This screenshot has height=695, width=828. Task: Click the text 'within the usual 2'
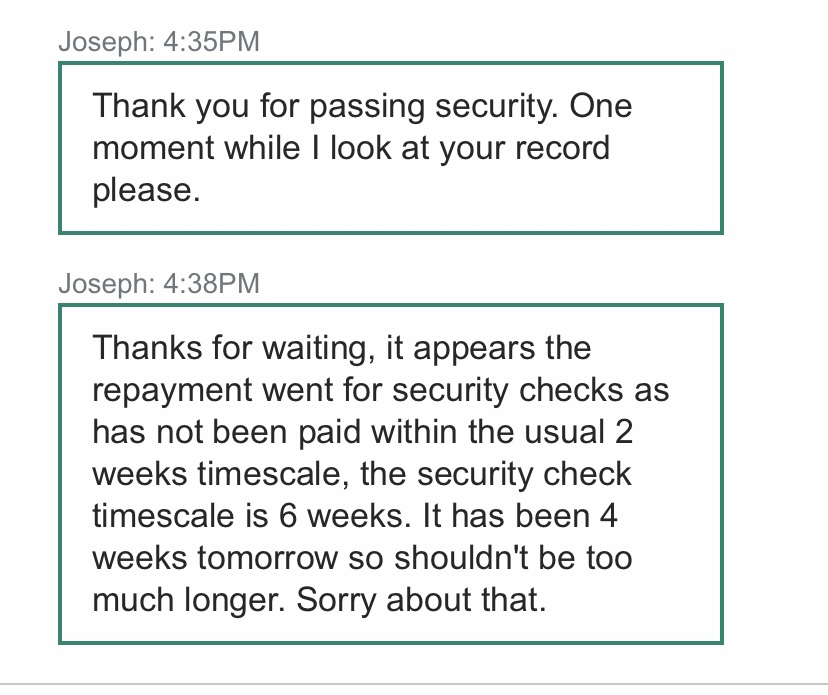coord(502,433)
